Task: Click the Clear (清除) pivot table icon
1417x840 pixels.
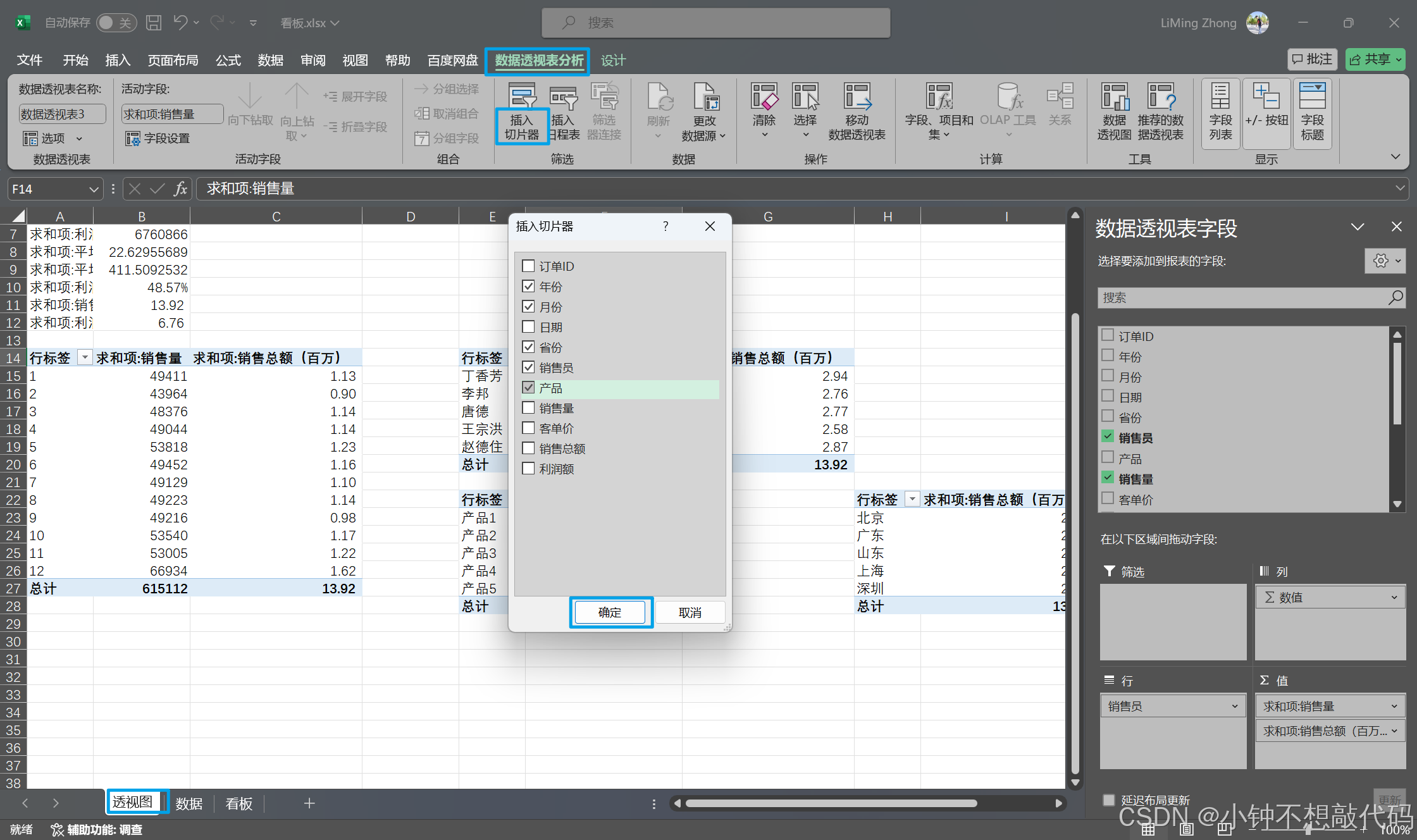Action: [x=764, y=111]
